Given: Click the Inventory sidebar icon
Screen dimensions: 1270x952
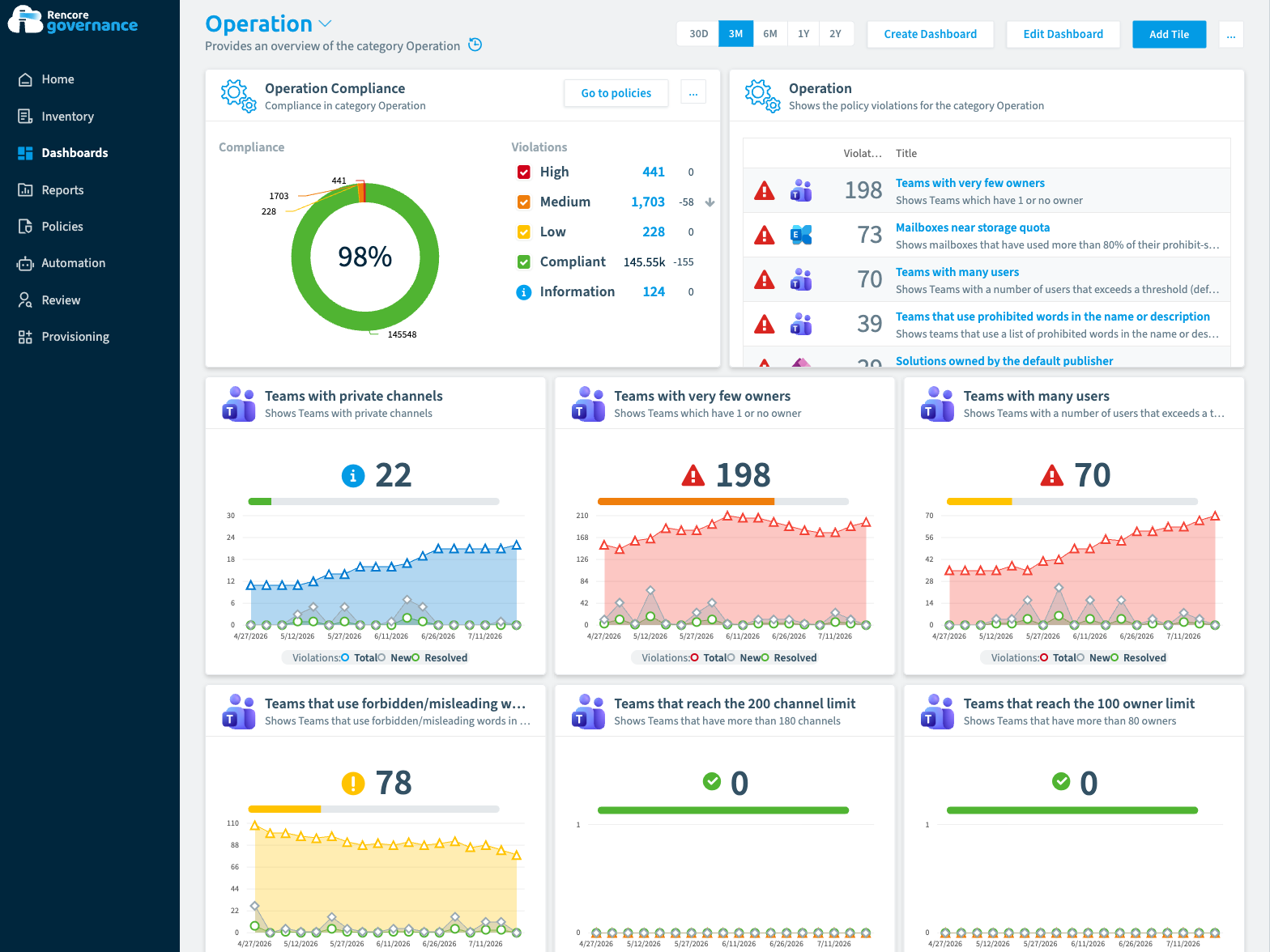Looking at the screenshot, I should (25, 117).
